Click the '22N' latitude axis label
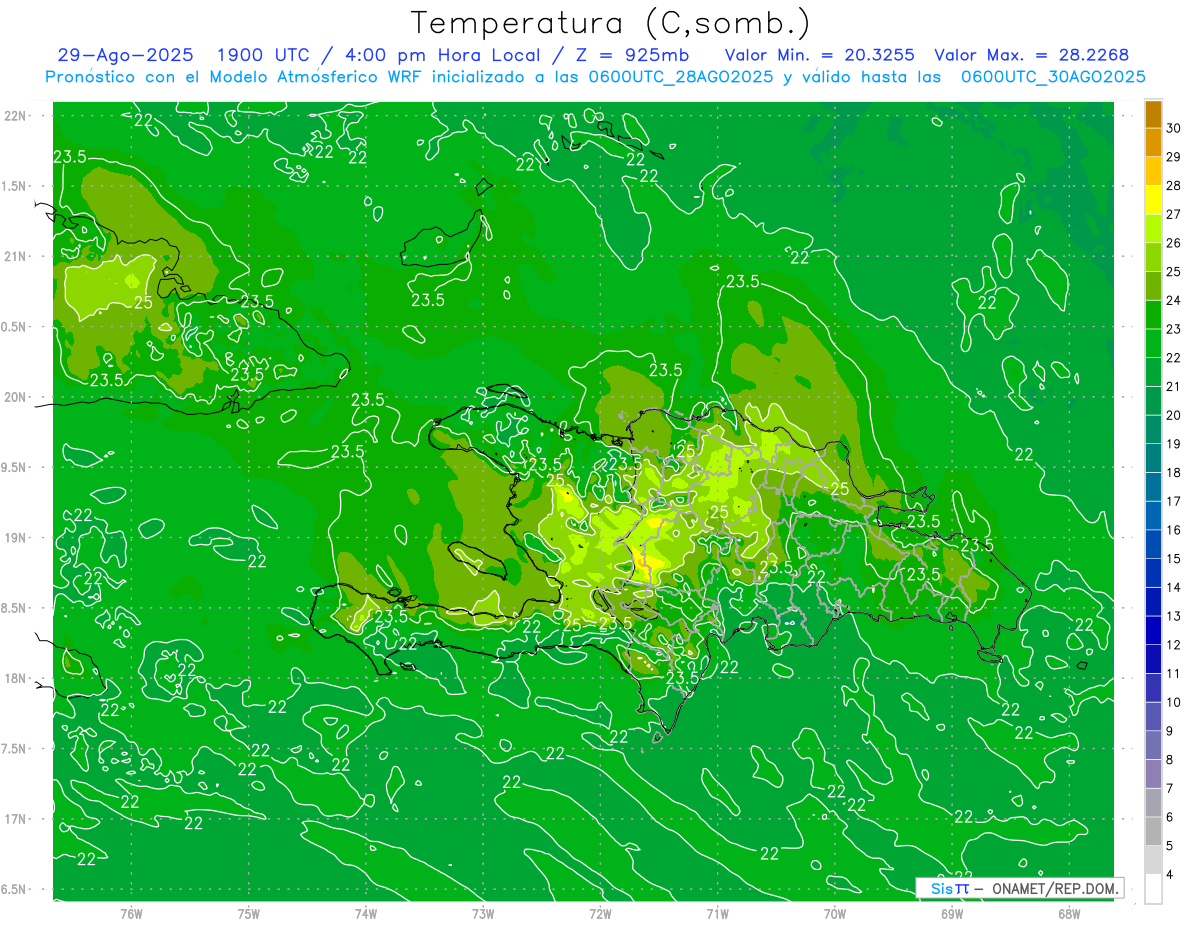The image size is (1200, 927). (x=15, y=116)
